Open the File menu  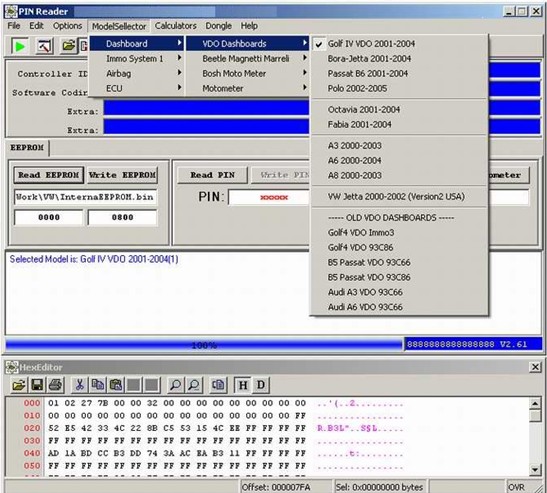14,26
